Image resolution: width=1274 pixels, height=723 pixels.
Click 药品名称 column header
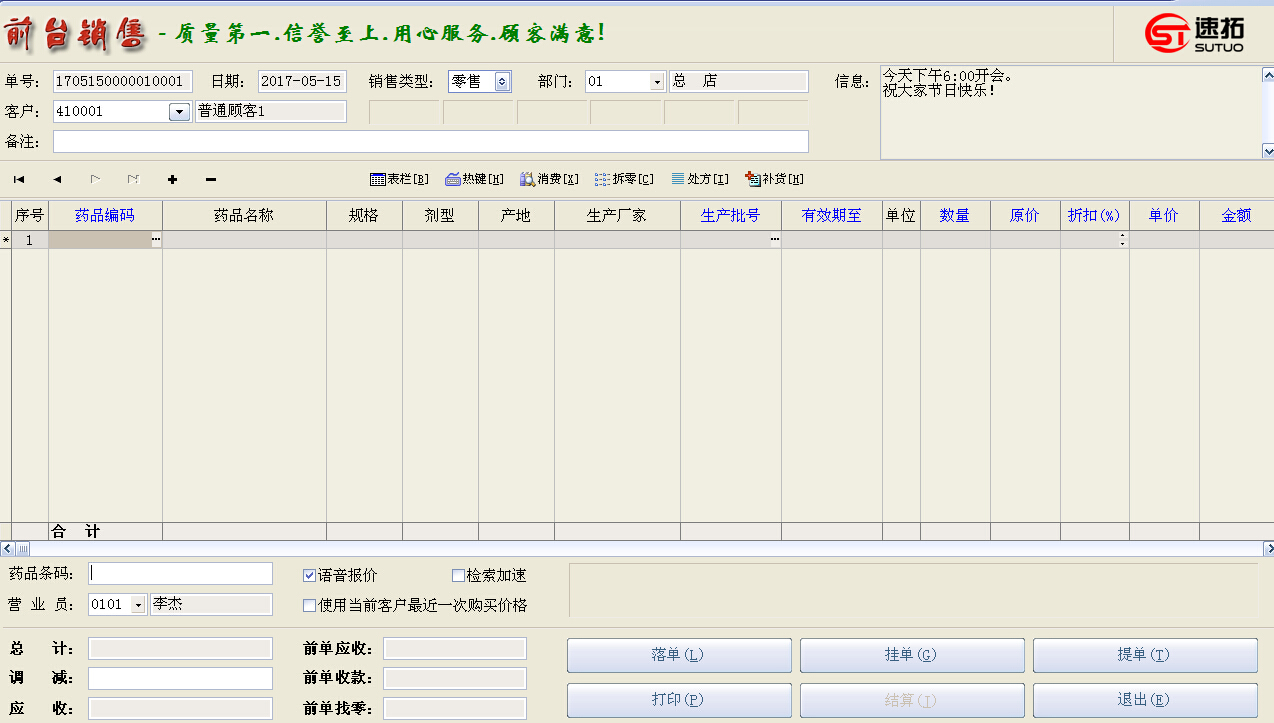coord(244,215)
